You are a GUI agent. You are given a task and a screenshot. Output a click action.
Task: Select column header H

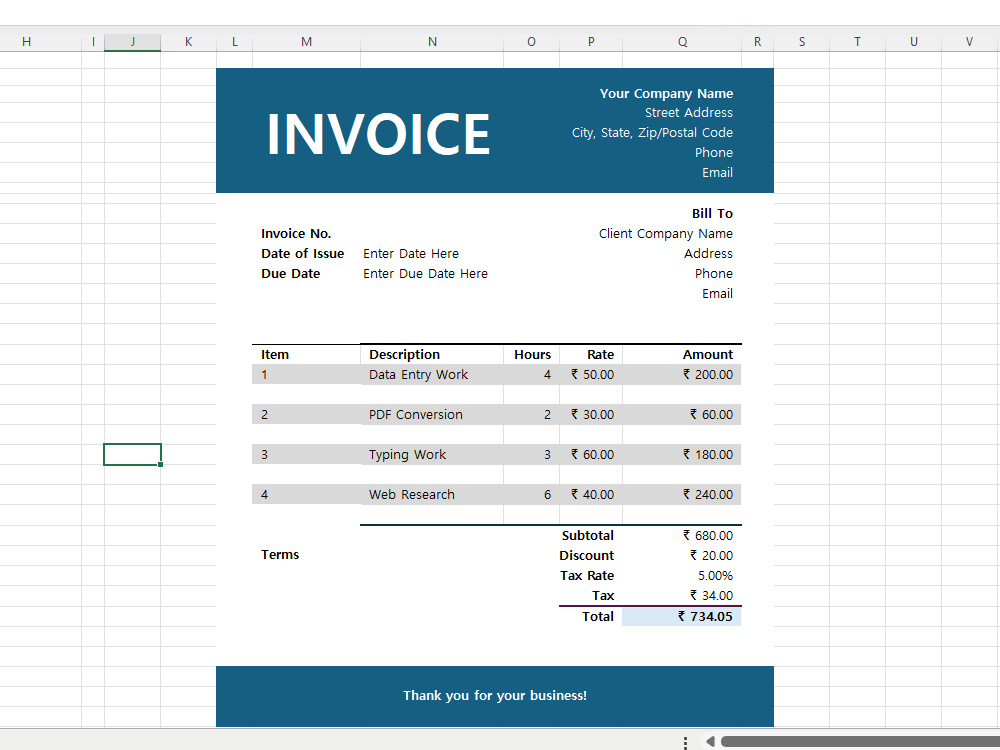click(26, 42)
